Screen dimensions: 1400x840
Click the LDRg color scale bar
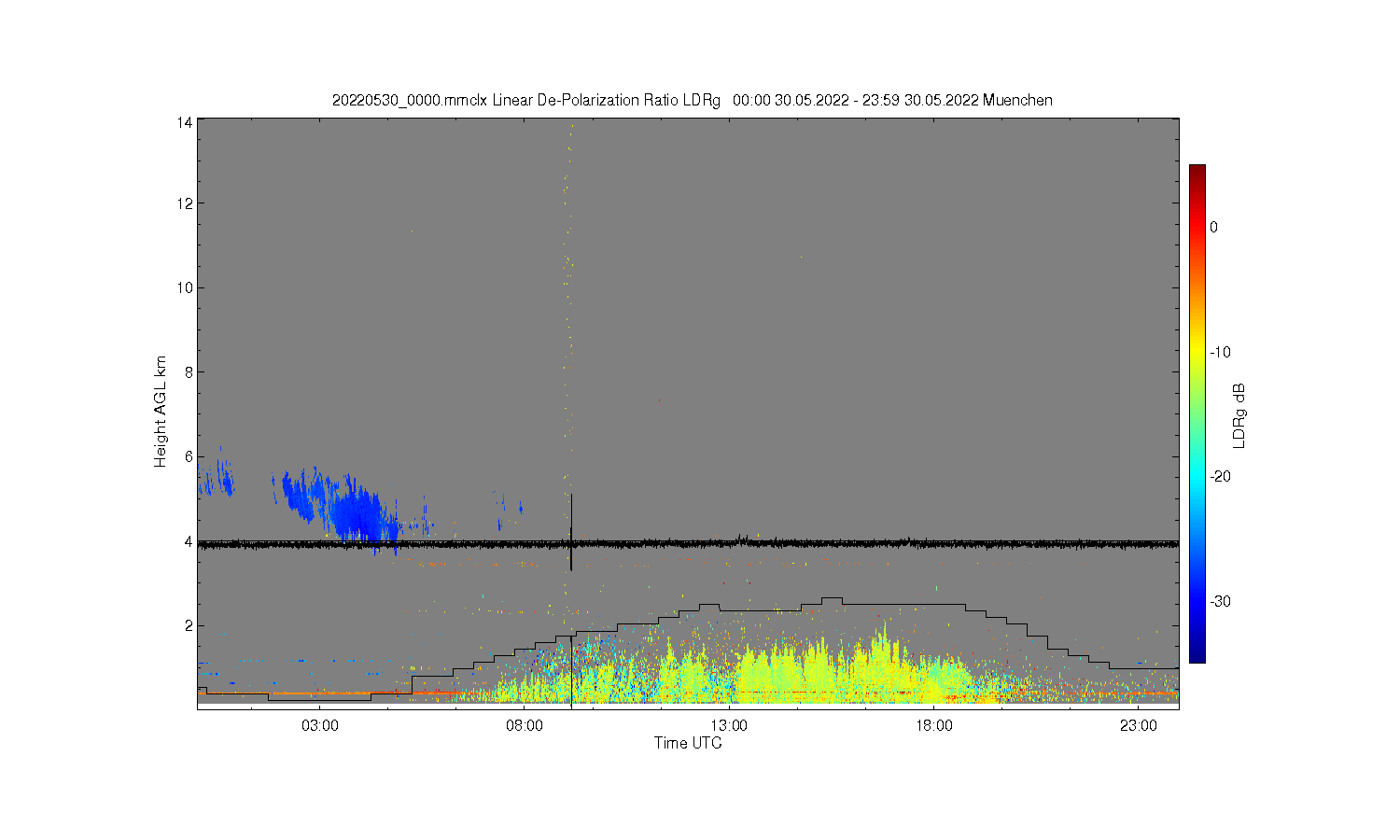1197,413
